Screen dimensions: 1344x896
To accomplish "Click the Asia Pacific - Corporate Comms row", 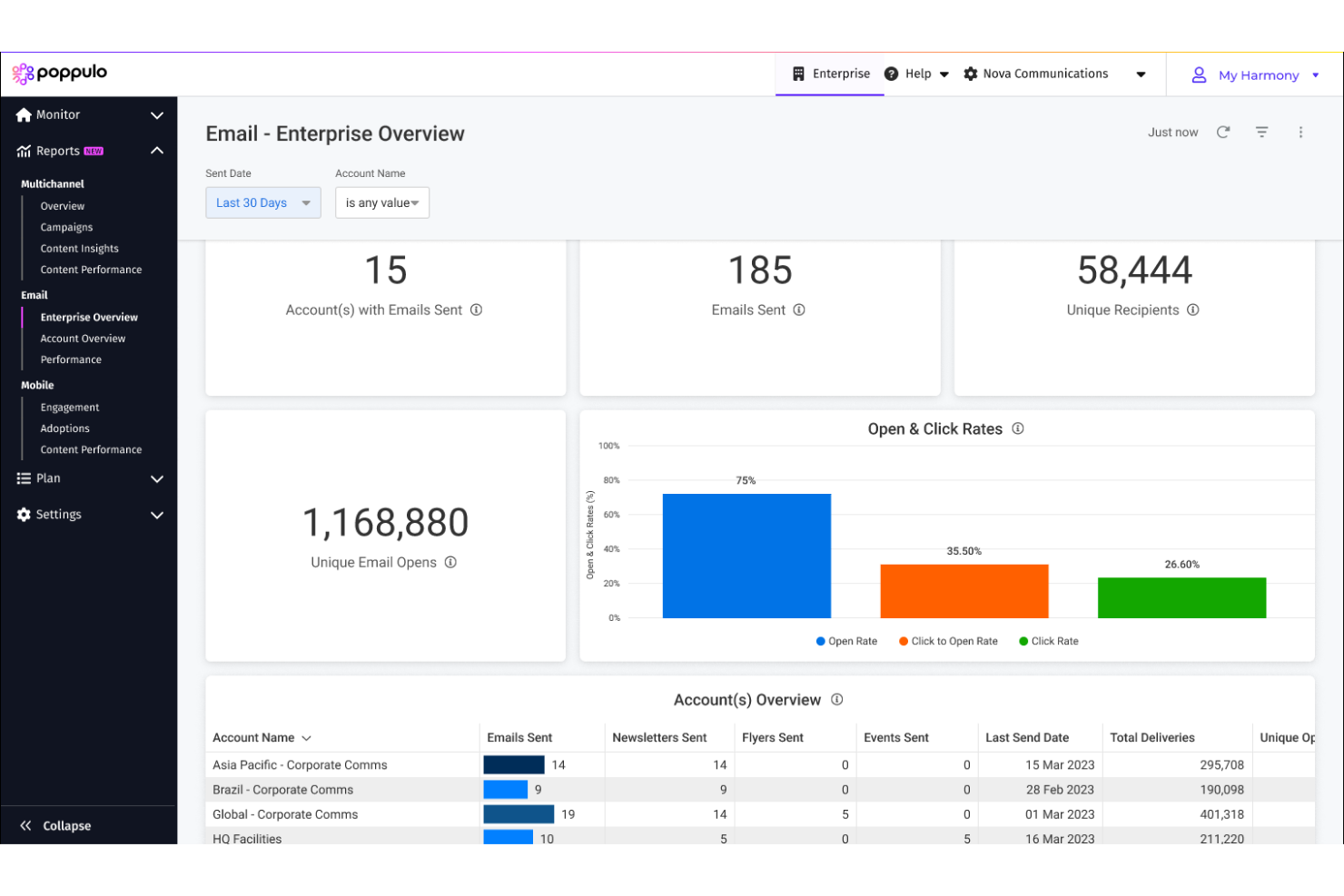I will click(760, 765).
